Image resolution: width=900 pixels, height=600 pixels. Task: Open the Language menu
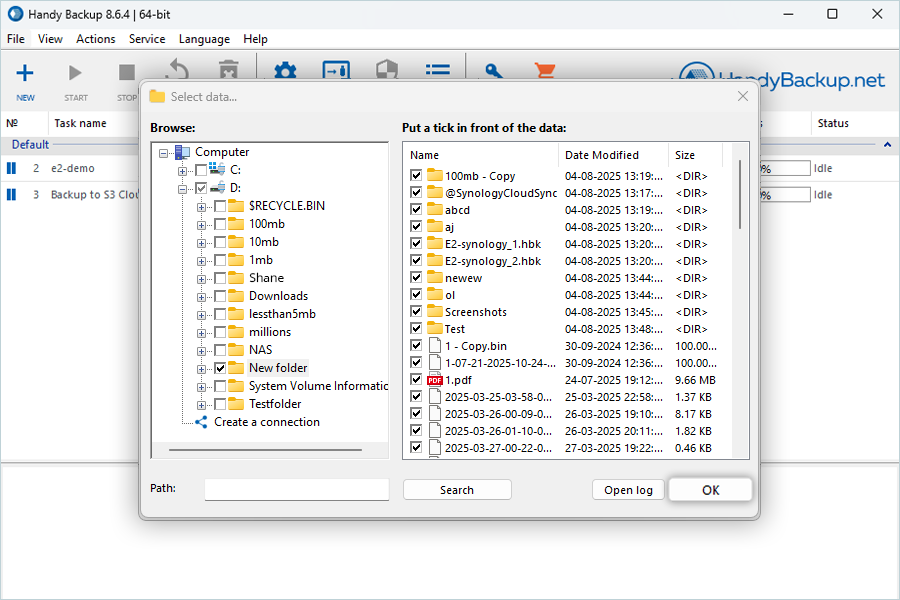coord(204,39)
